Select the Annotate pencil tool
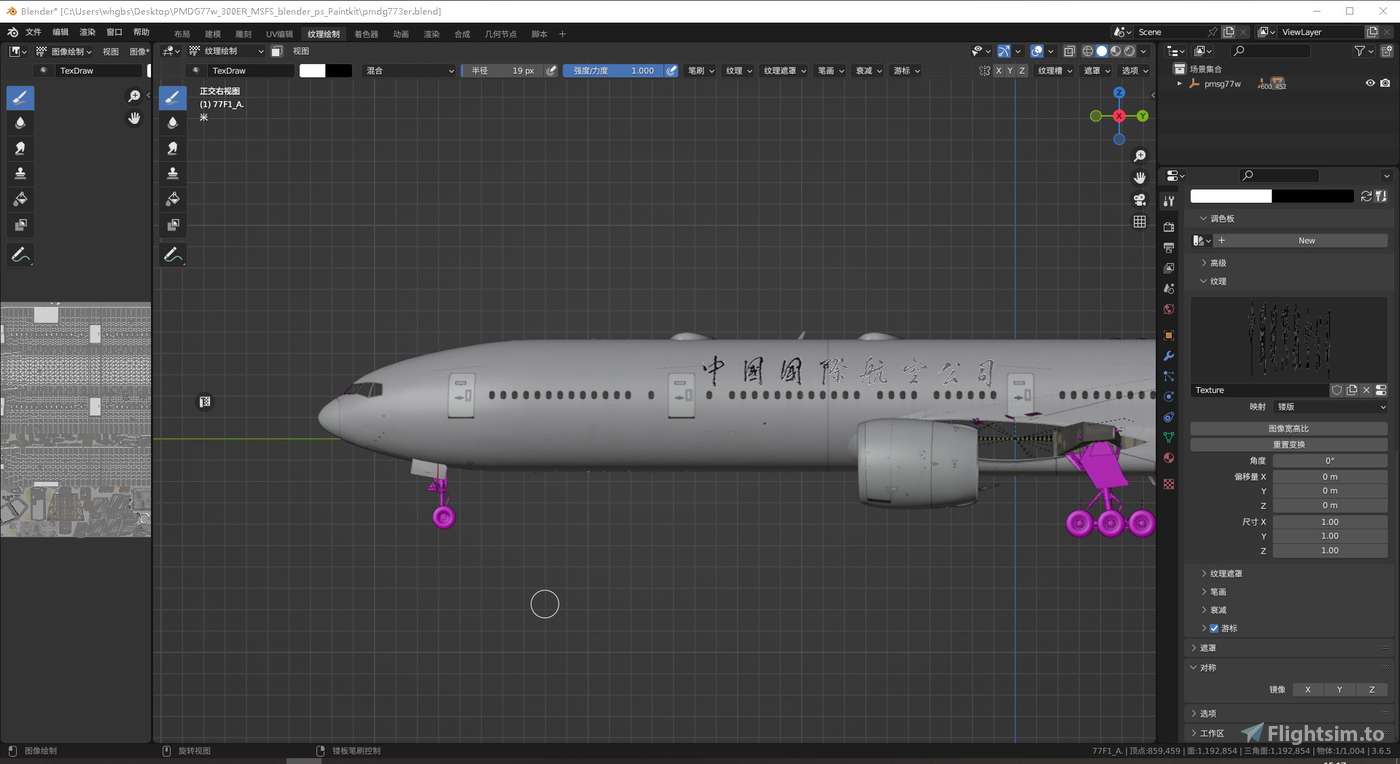The width and height of the screenshot is (1400, 764). coord(172,254)
